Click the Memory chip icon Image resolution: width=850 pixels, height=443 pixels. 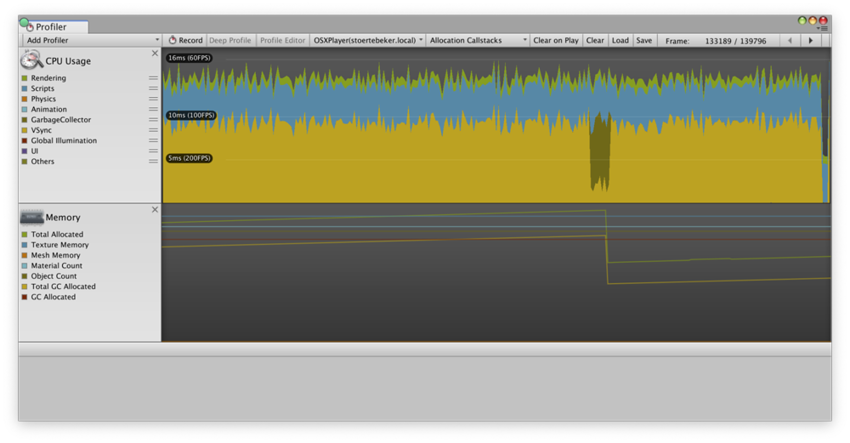[31, 217]
